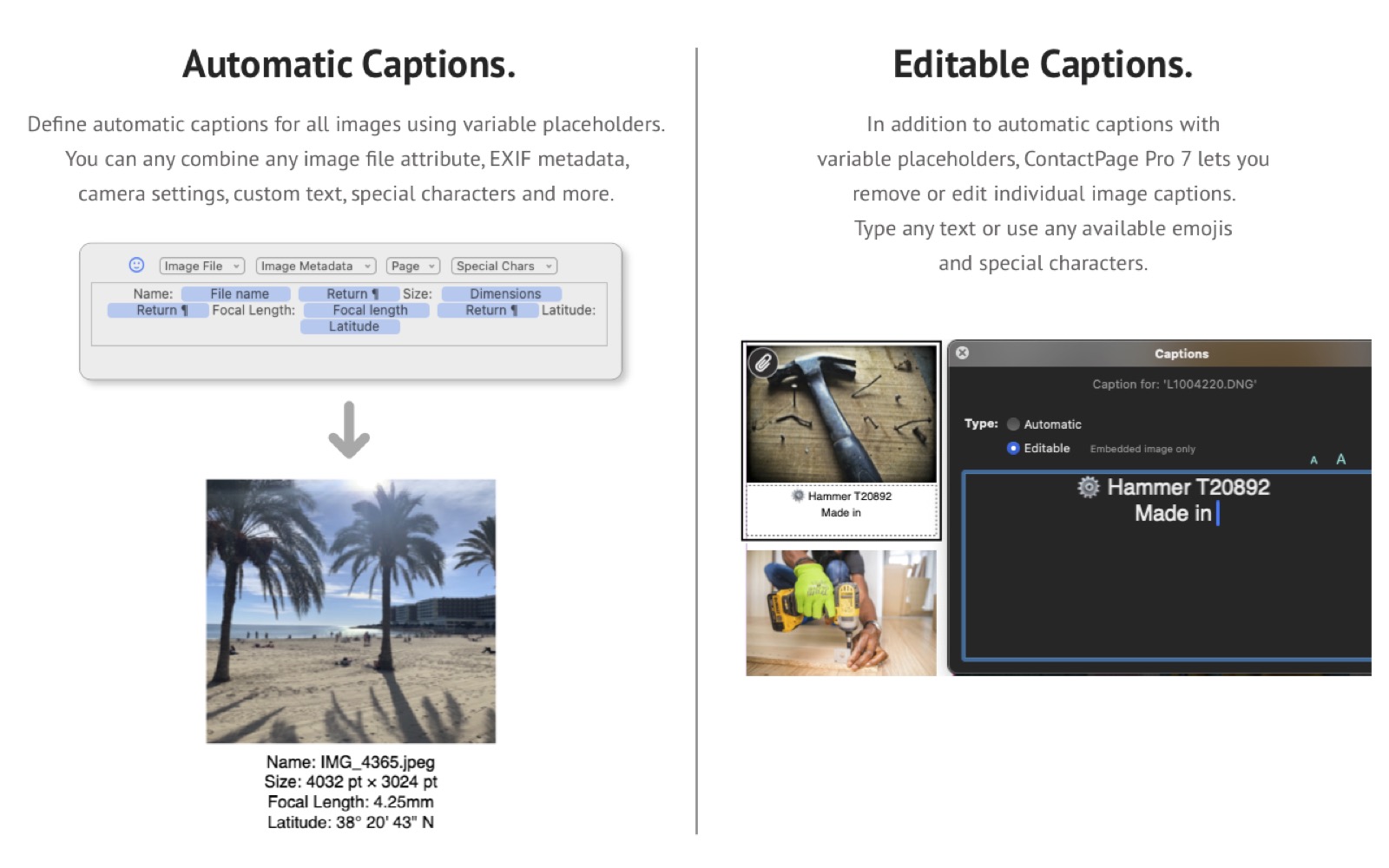Click the "Automatic Captions." heading
The width and height of the screenshot is (1389, 868).
(x=349, y=64)
